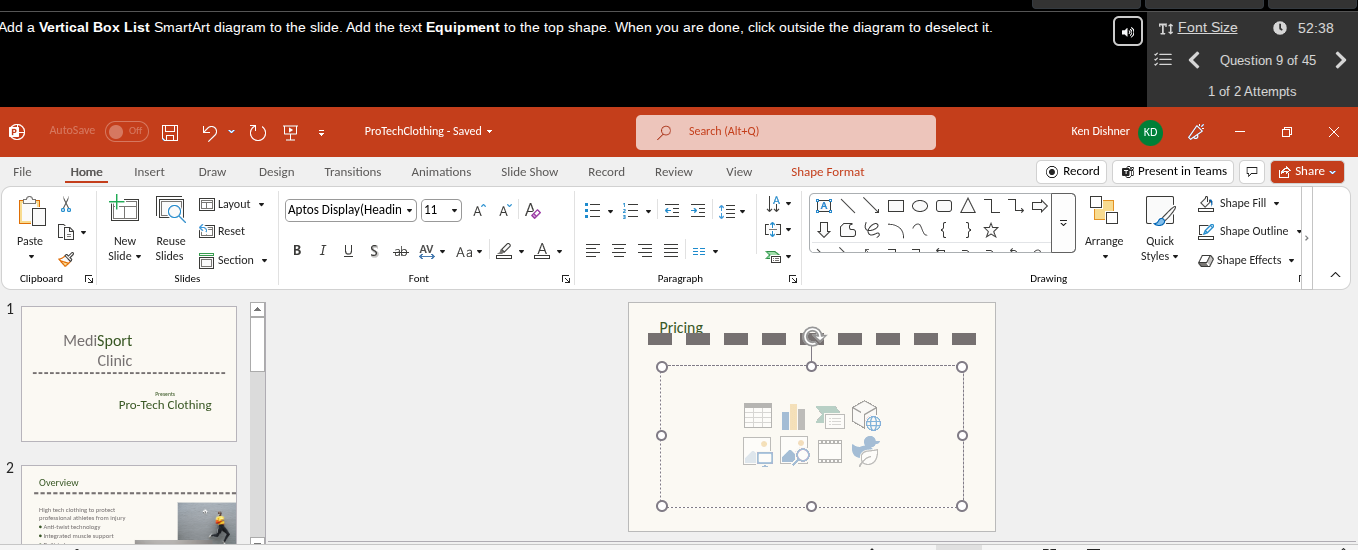
Task: Open the Line Spacing dropdown
Action: (x=732, y=211)
